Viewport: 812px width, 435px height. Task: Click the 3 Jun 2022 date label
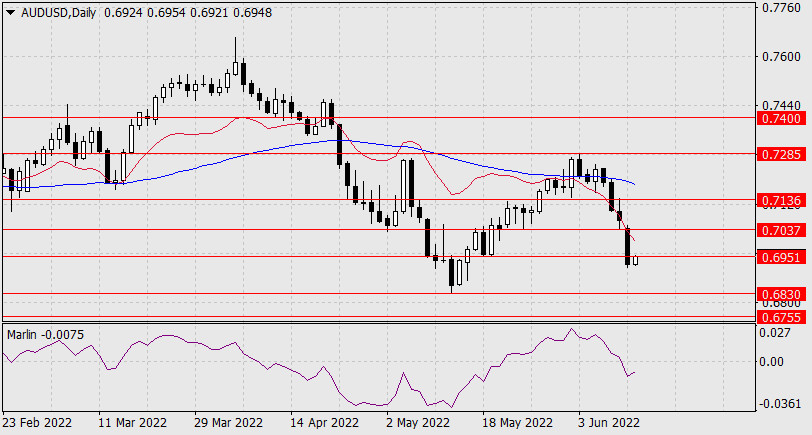pyautogui.click(x=610, y=423)
